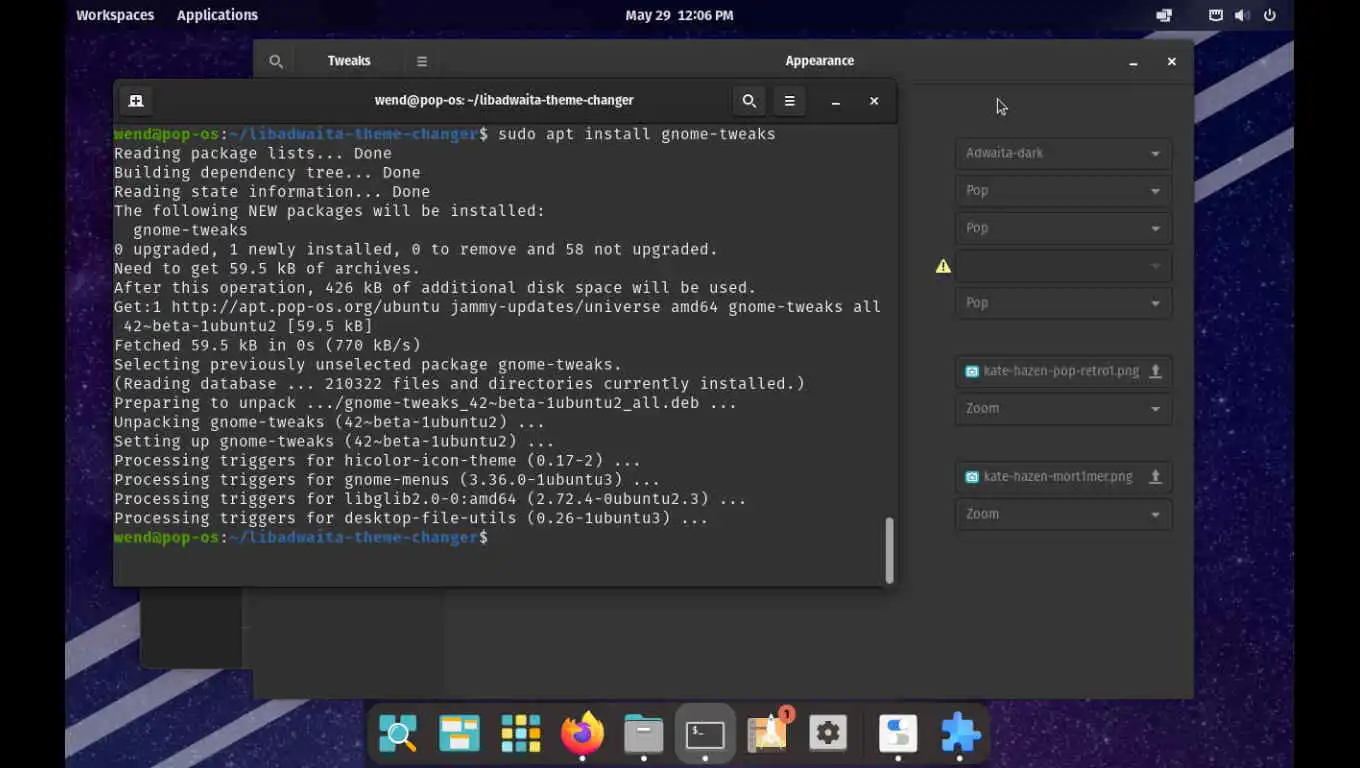Click the display/screen-share tray icon
The width and height of the screenshot is (1360, 768).
[x=1164, y=15]
